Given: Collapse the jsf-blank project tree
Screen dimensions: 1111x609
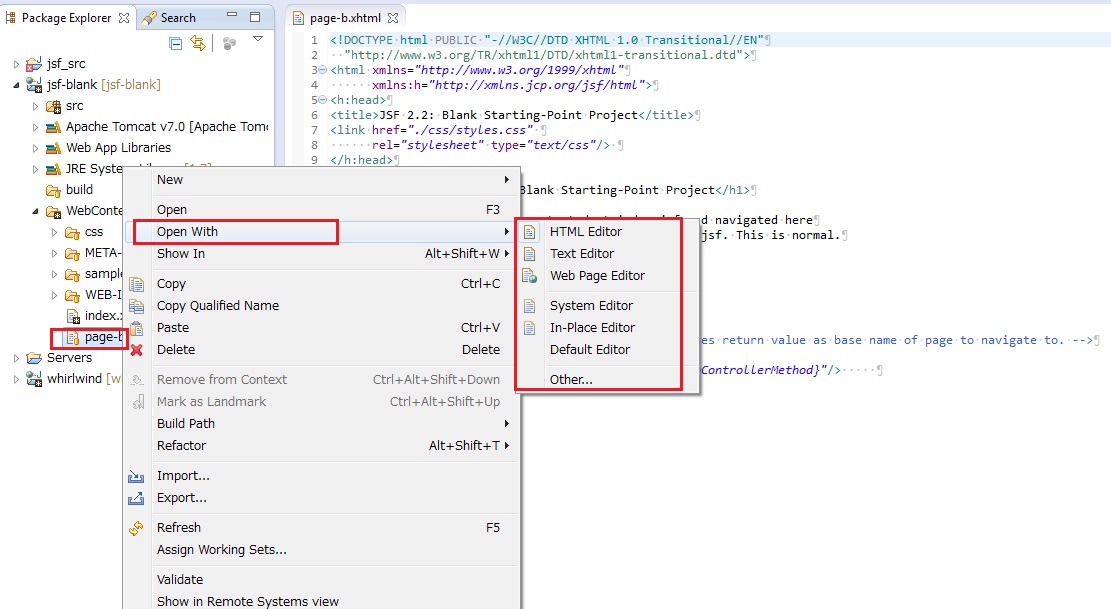Looking at the screenshot, I should (x=16, y=85).
